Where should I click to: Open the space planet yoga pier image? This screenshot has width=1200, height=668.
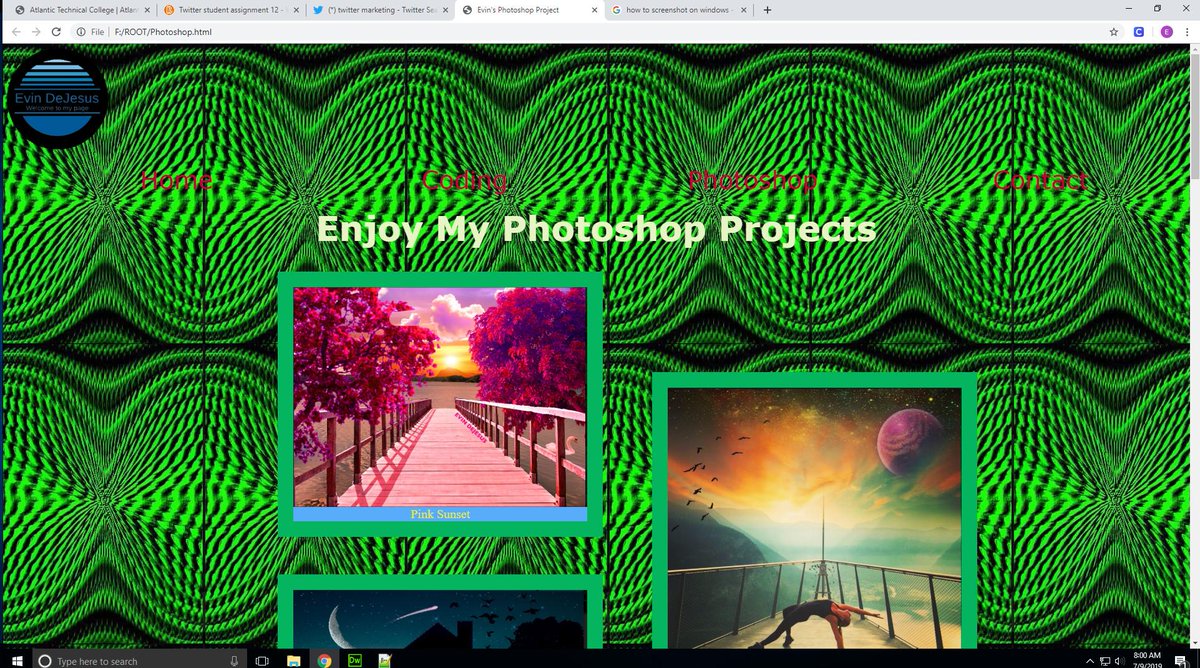pos(814,518)
